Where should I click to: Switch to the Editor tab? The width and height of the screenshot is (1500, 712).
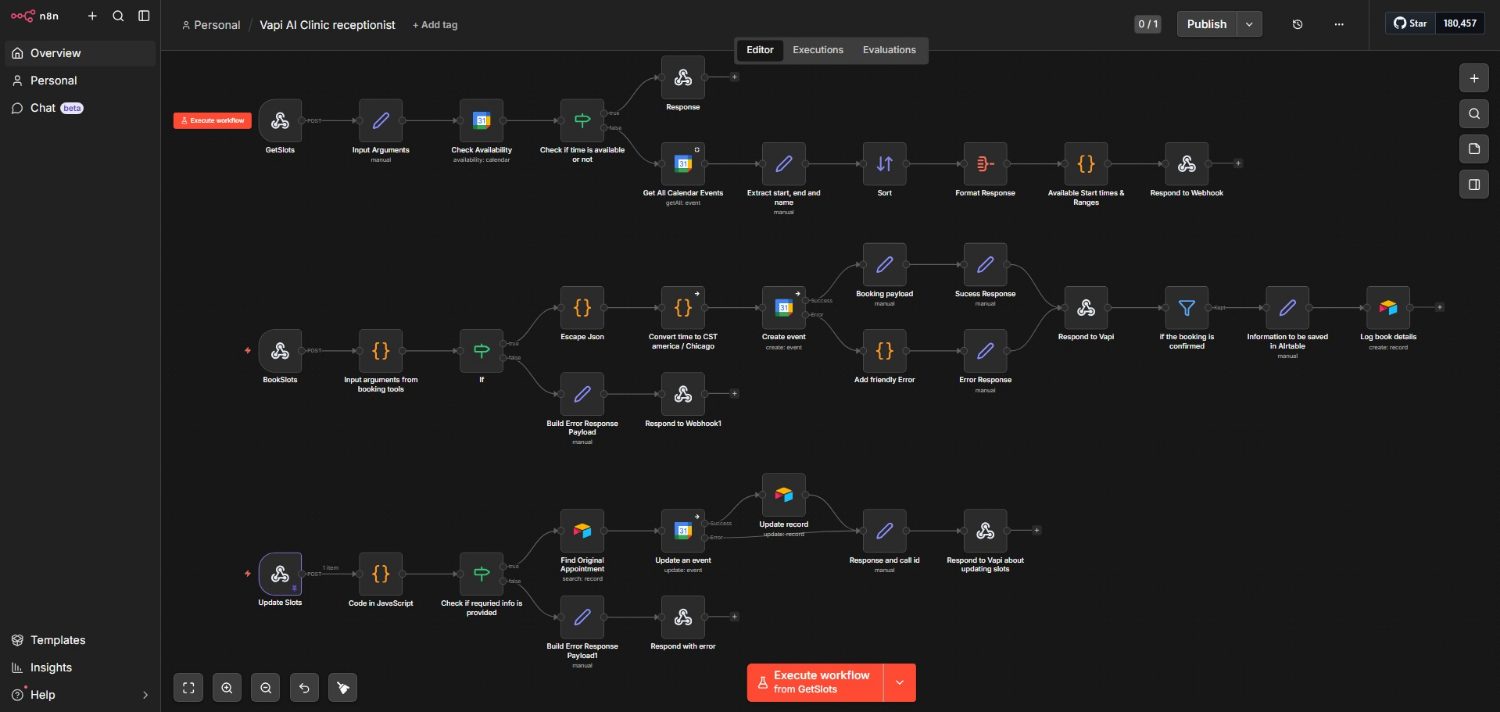[x=760, y=50]
